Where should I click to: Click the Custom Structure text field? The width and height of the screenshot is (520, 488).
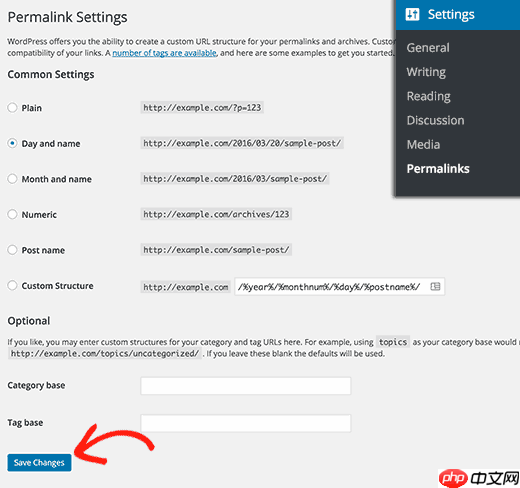tap(339, 287)
